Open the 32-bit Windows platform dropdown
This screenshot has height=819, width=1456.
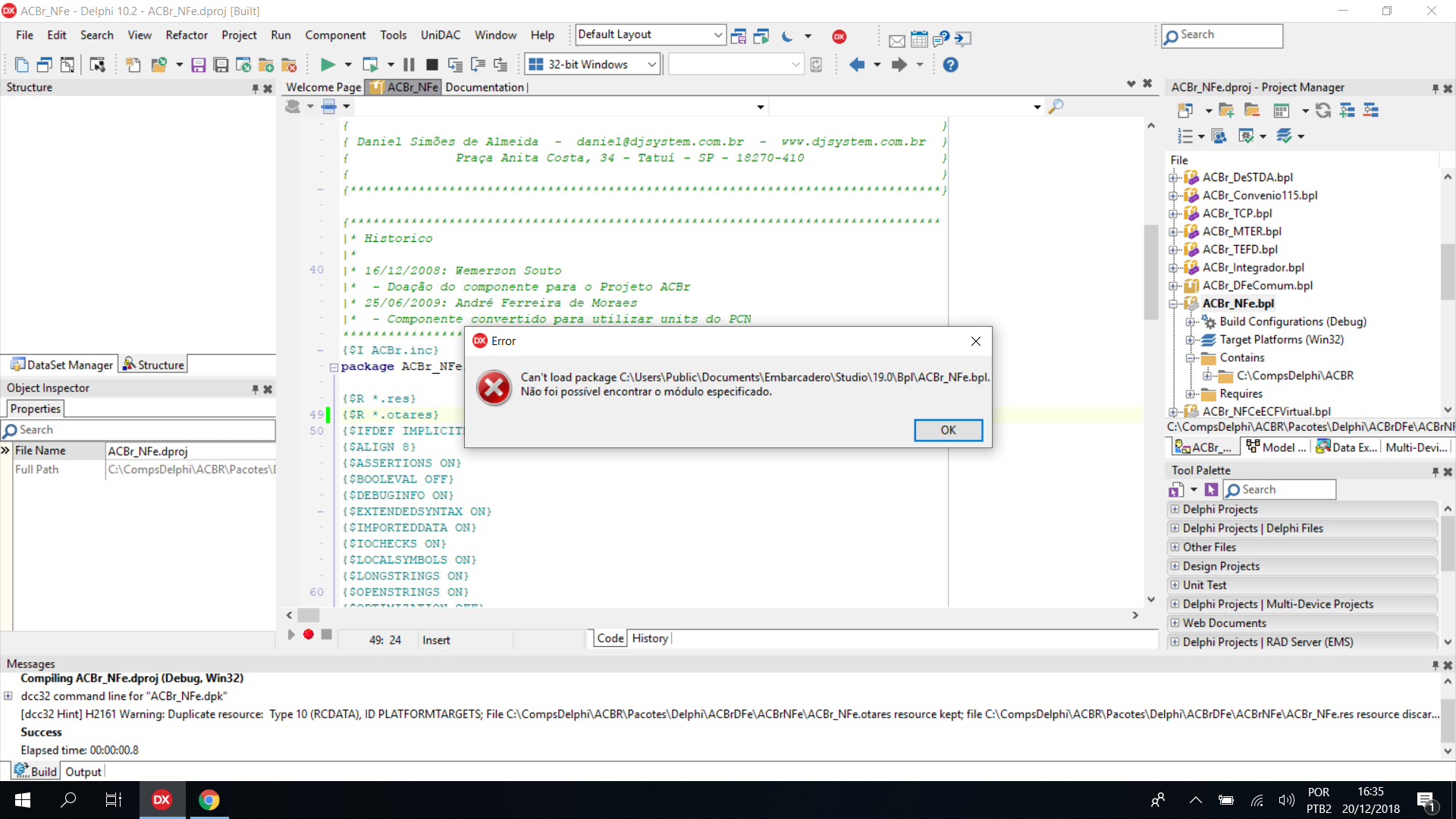pyautogui.click(x=593, y=64)
